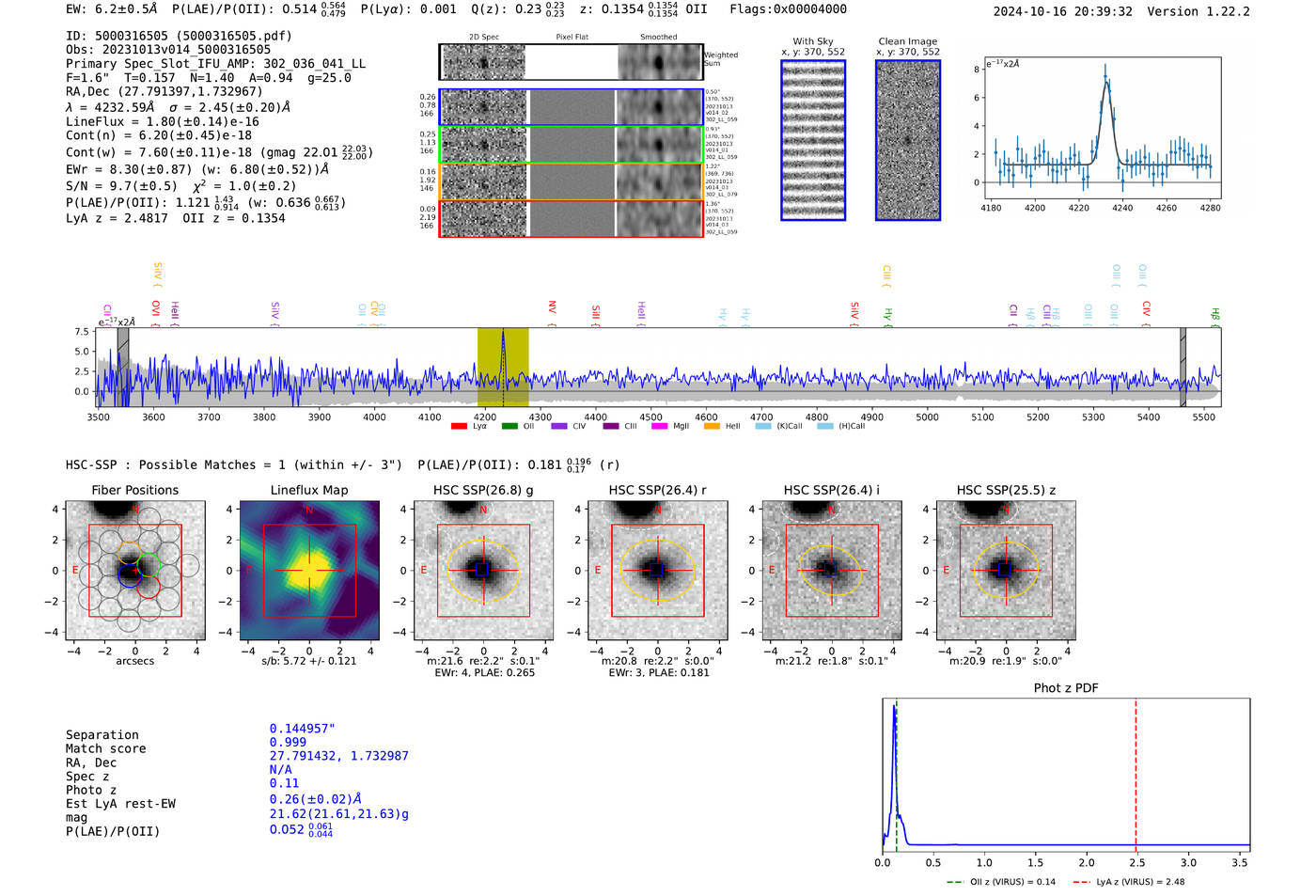The width and height of the screenshot is (1316, 896).
Task: Click the LyA z (VIRUS) = 2.48 legend entry
Action: pyautogui.click(x=1129, y=882)
